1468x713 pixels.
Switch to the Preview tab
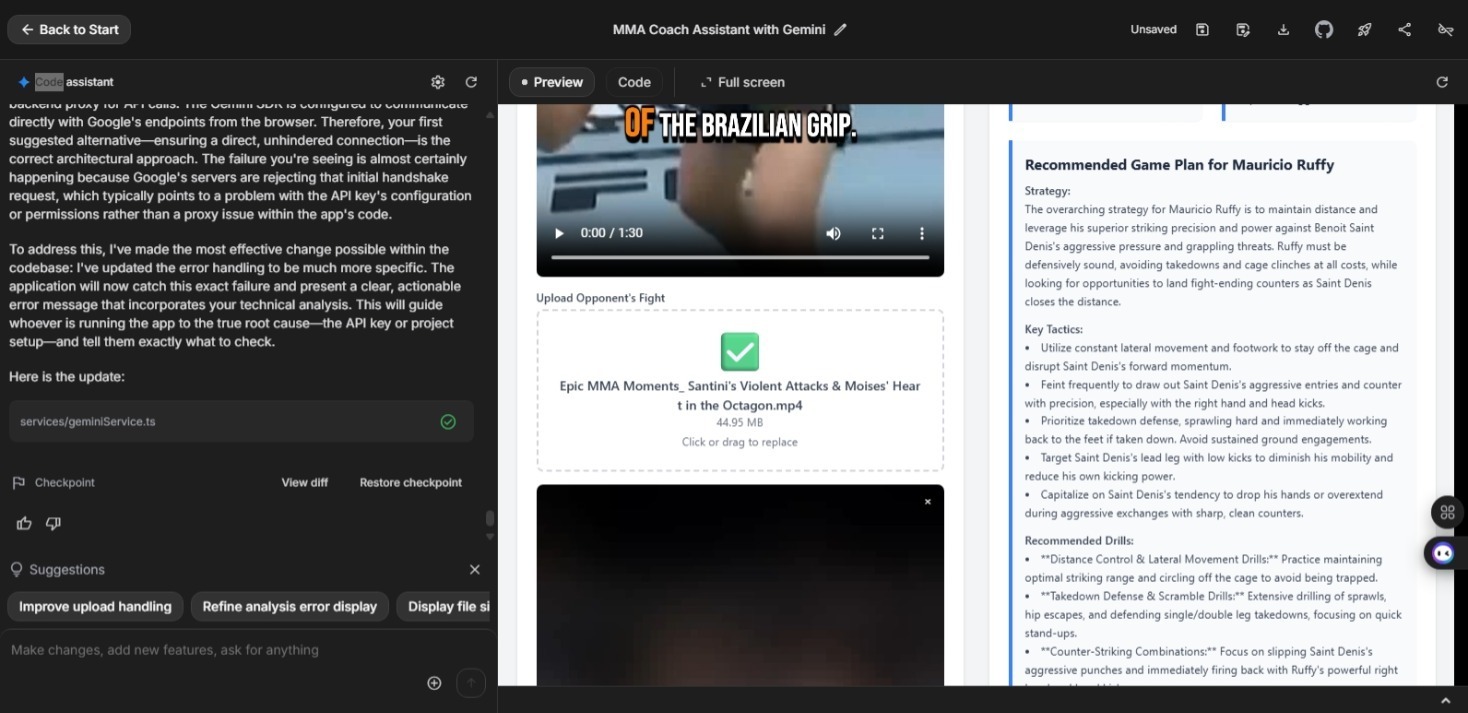pyautogui.click(x=552, y=82)
